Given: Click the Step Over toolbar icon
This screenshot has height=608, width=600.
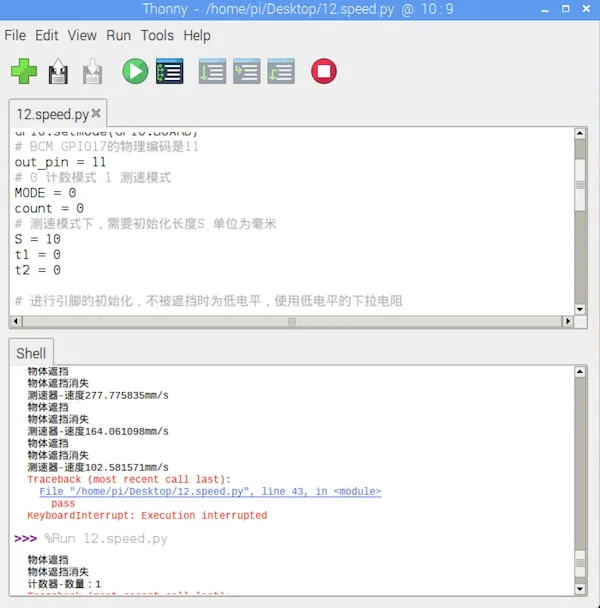Looking at the screenshot, I should coord(212,71).
